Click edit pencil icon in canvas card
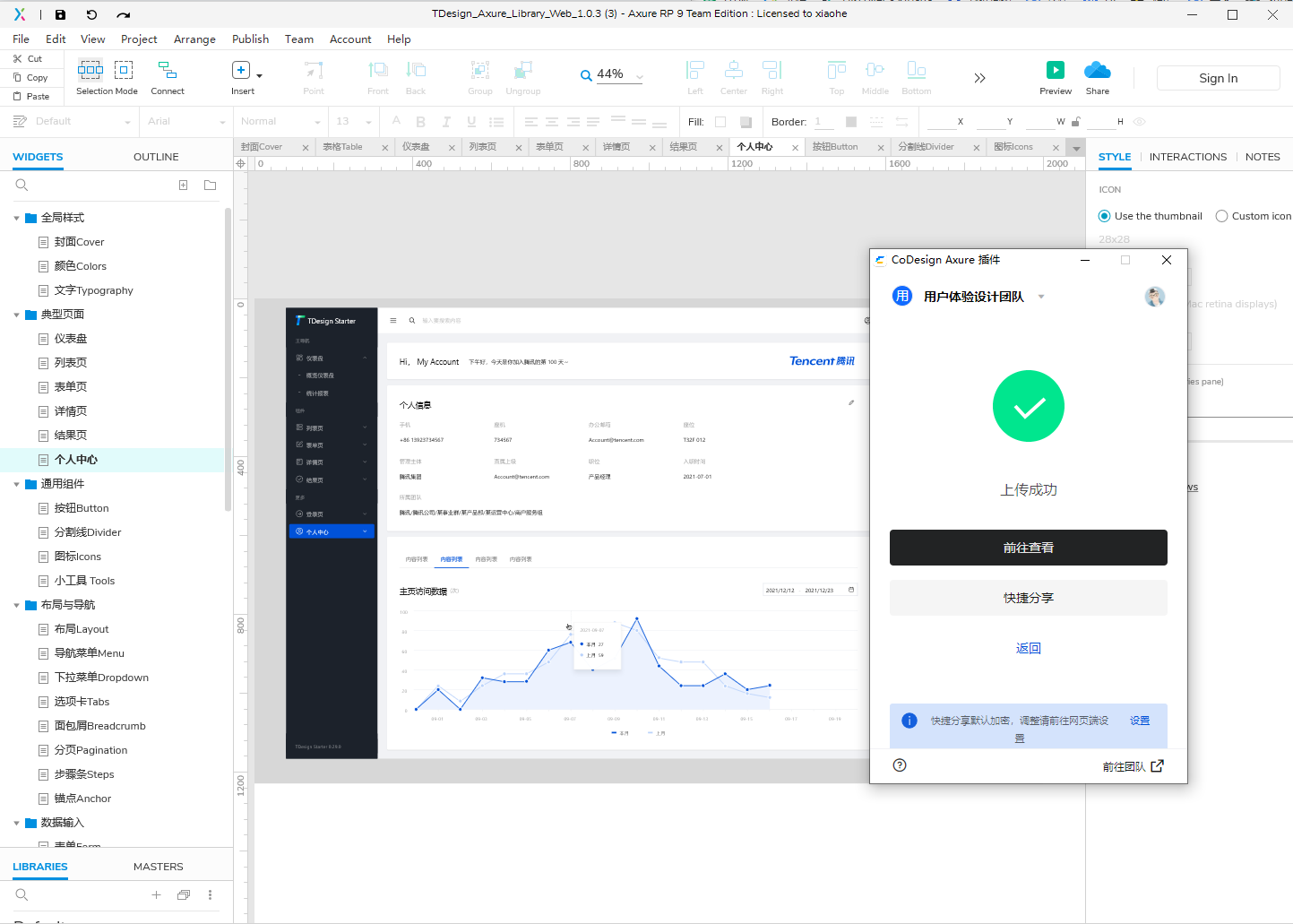Image resolution: width=1293 pixels, height=924 pixels. tap(851, 402)
